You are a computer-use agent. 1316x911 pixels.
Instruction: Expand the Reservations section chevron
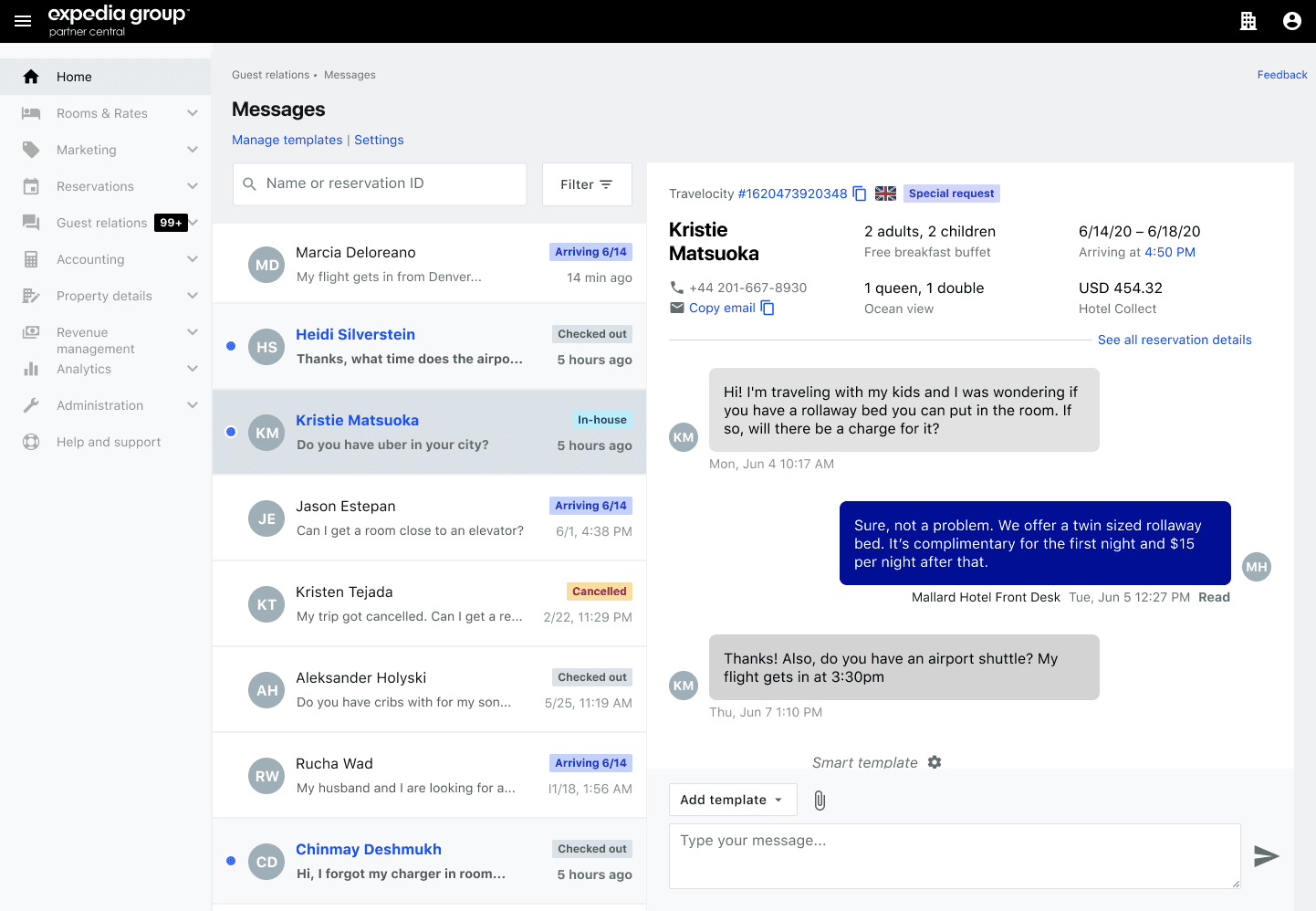[x=193, y=186]
